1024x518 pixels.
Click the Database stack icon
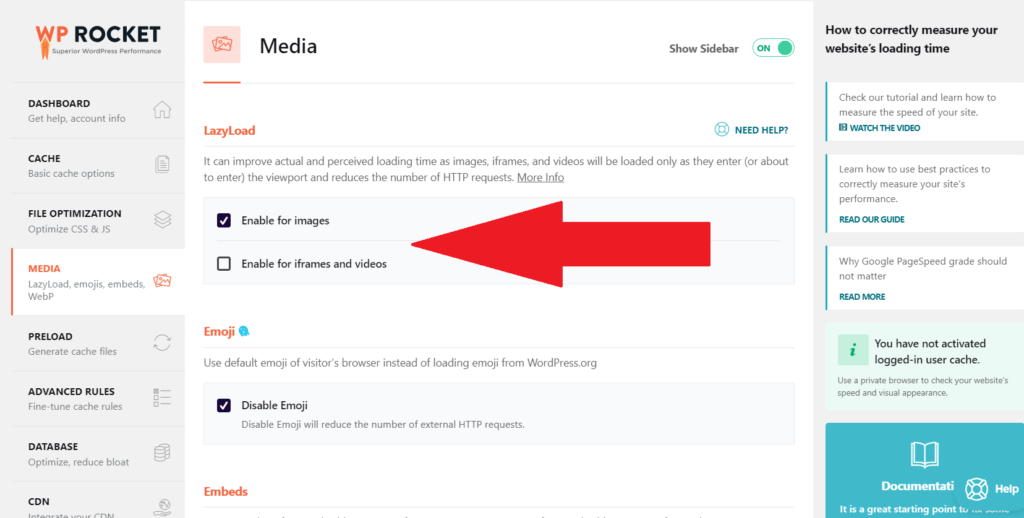tap(162, 453)
